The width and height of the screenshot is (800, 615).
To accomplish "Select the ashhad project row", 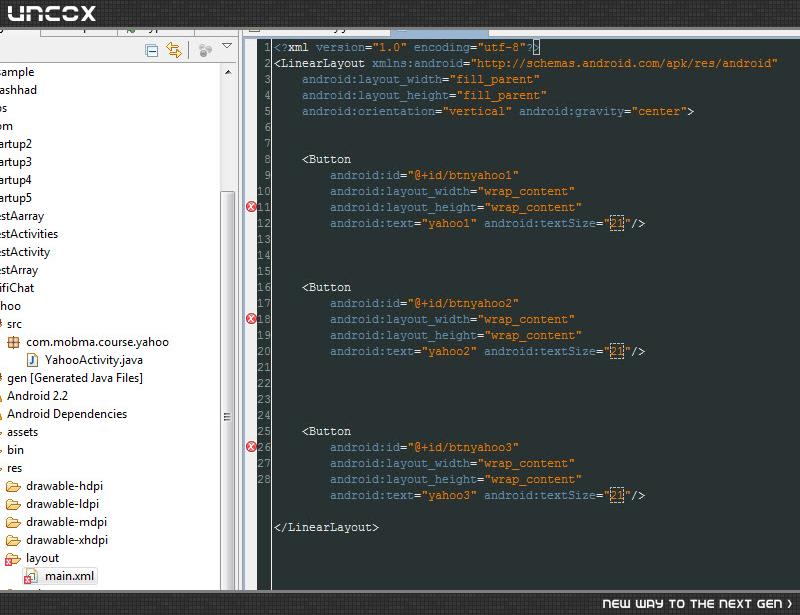I will 18,90.
